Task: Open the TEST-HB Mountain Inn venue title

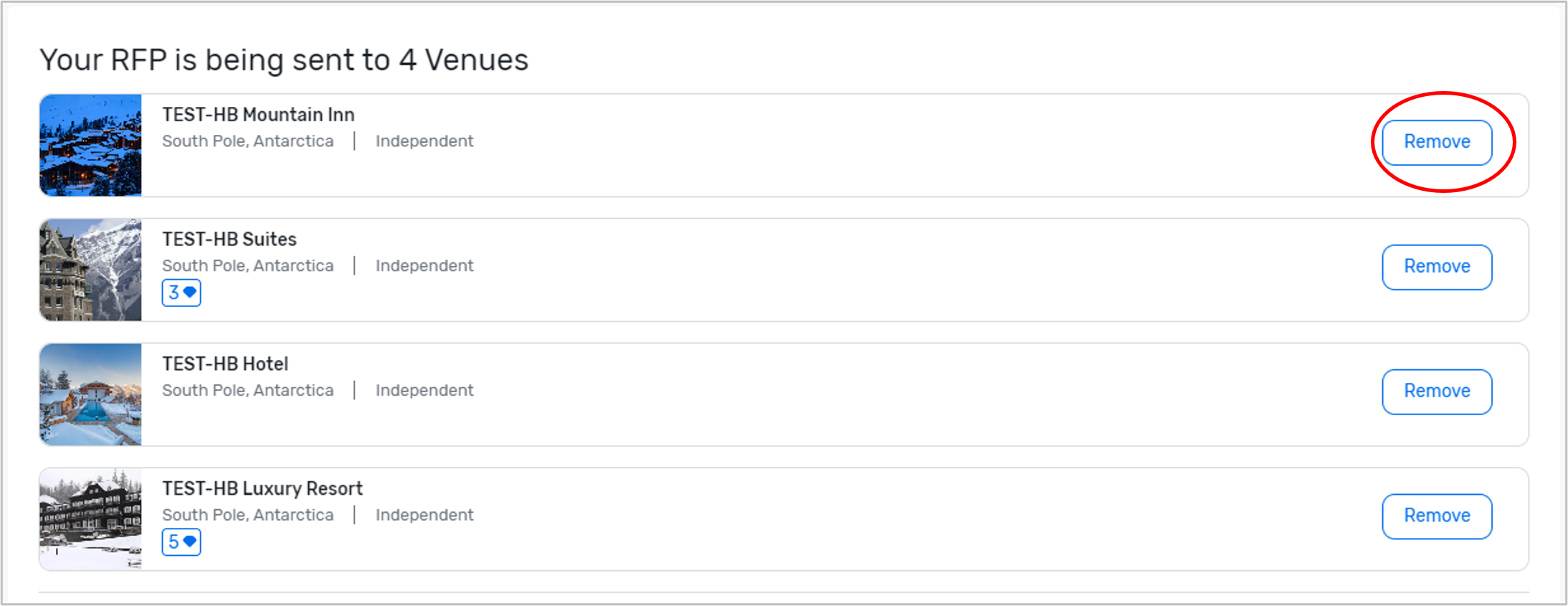Action: coord(258,115)
